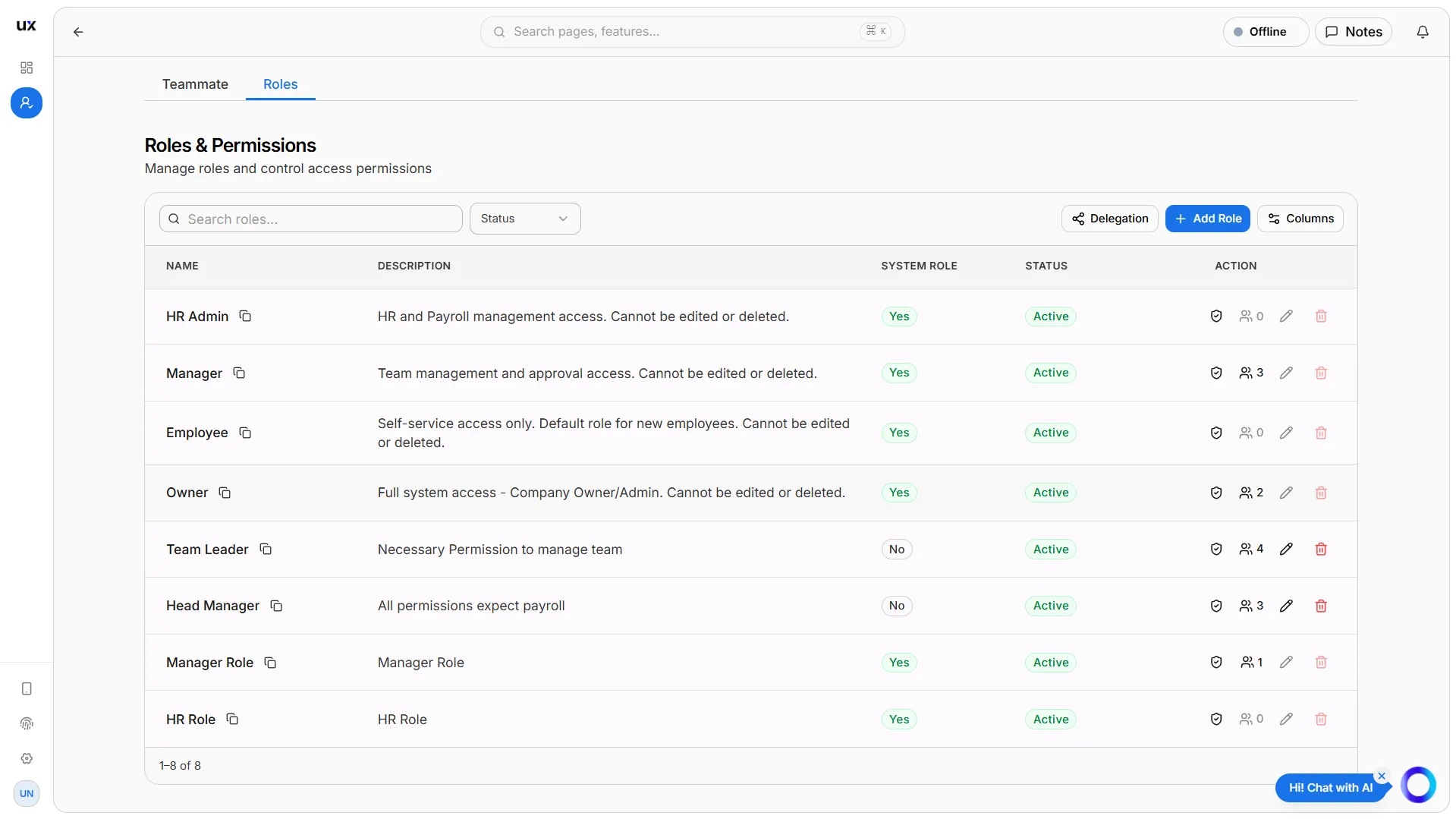
Task: Click the SYSTEM ROLE column header
Action: [919, 266]
